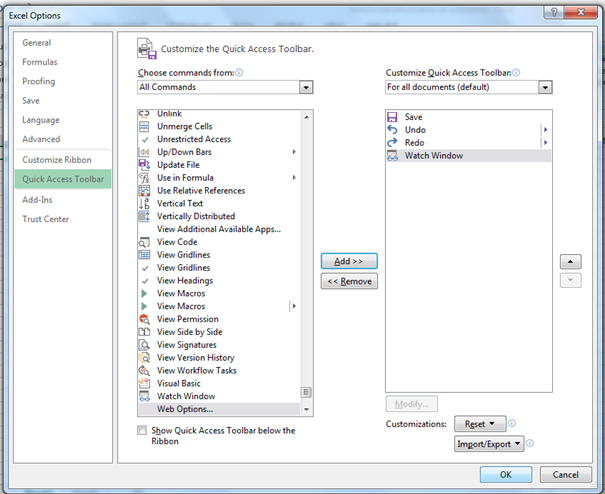Click the View Signatures icon
This screenshot has width=605, height=494.
[144, 345]
